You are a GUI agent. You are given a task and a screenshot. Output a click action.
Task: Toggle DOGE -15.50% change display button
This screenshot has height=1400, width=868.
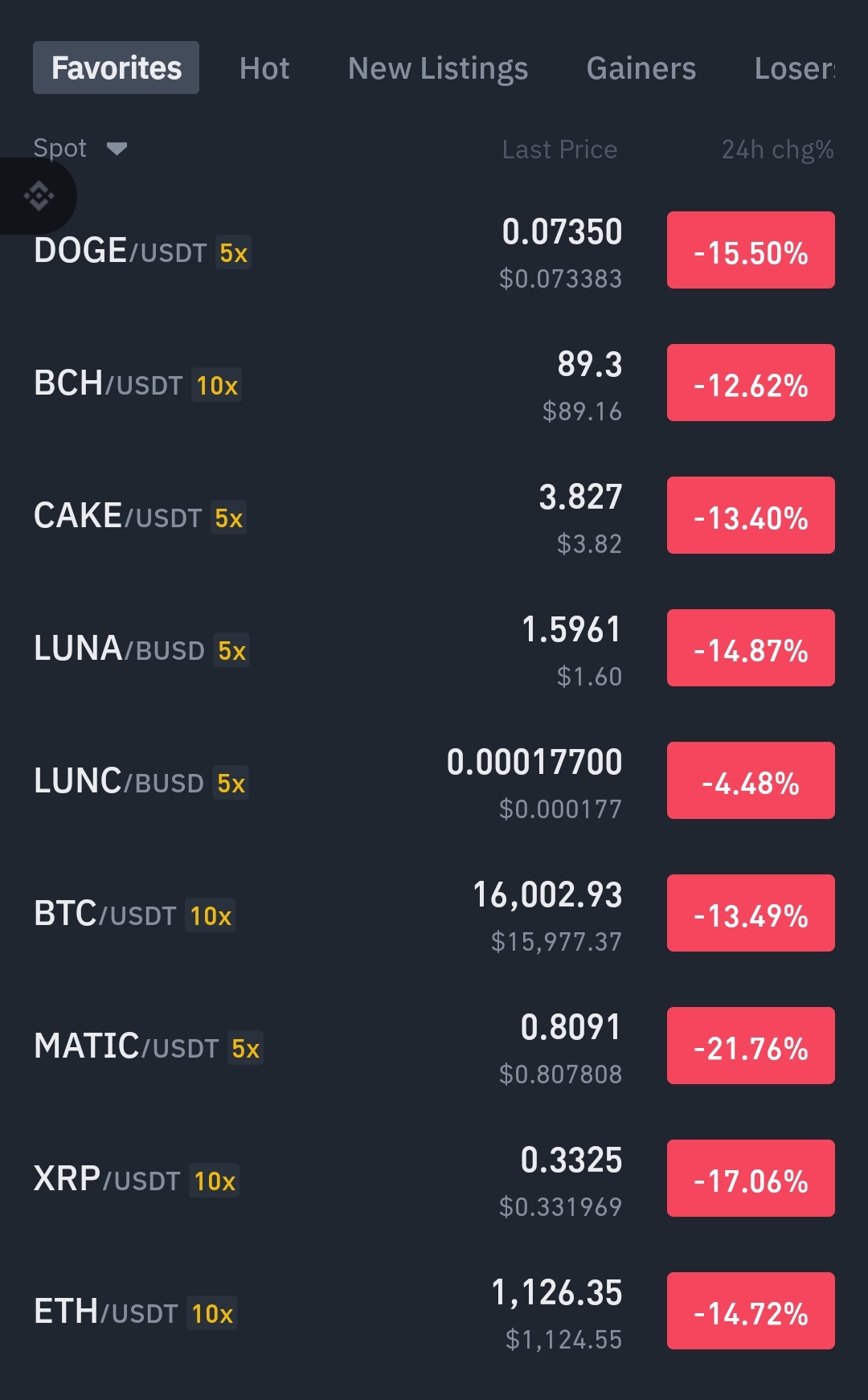click(x=751, y=250)
